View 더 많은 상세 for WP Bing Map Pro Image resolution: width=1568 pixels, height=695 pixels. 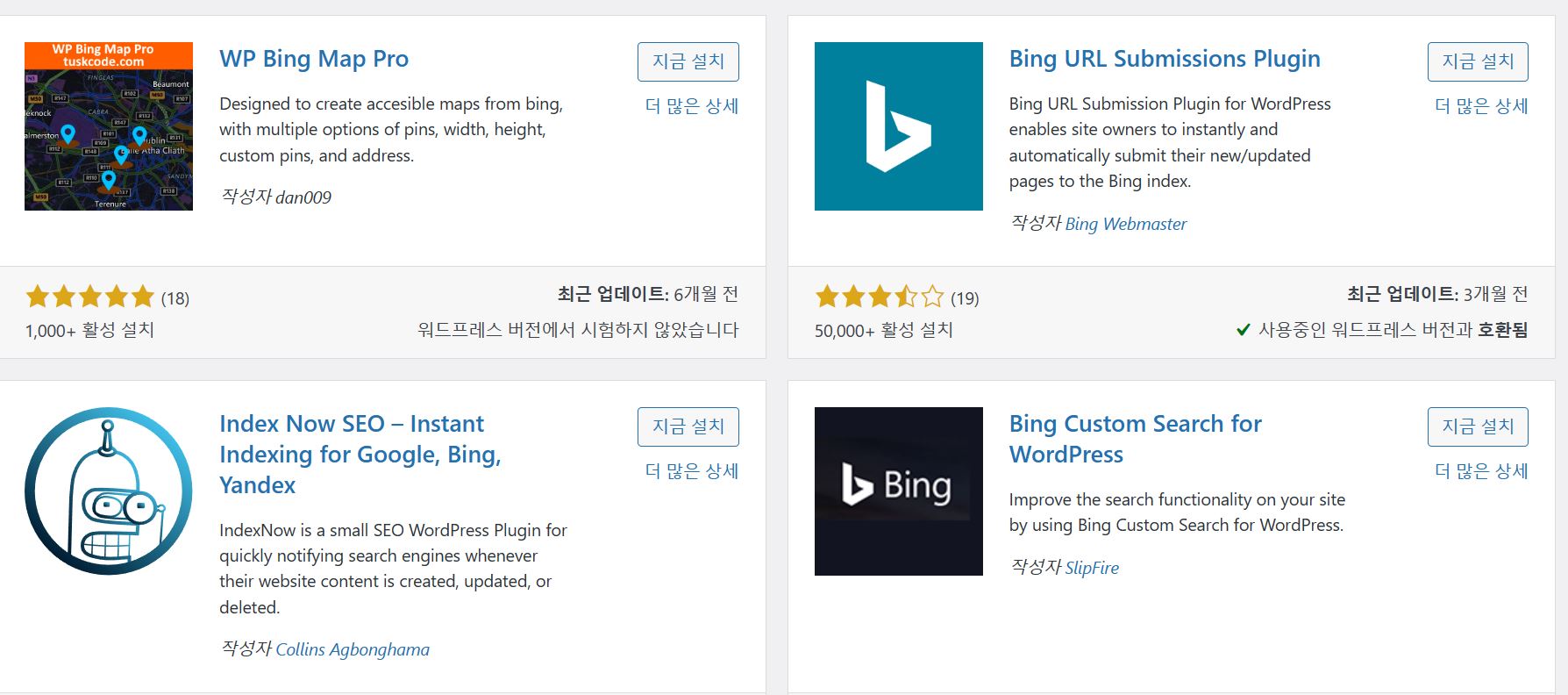tap(692, 106)
